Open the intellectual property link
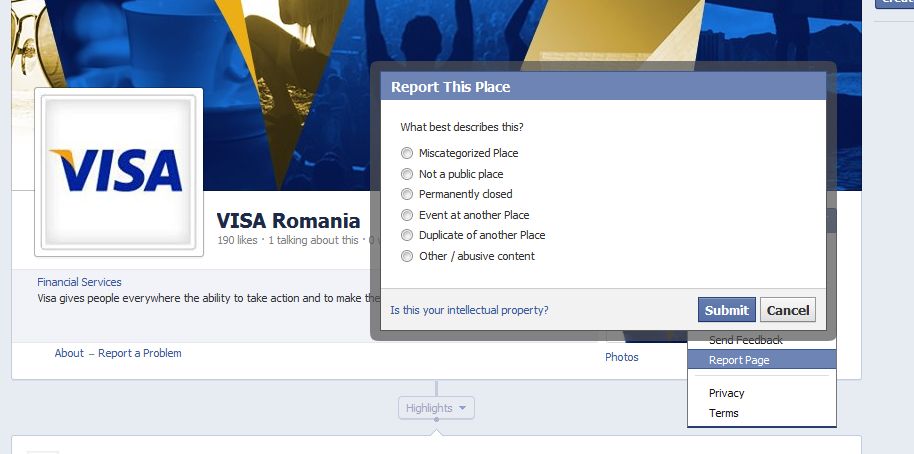This screenshot has width=914, height=454. coord(469,310)
